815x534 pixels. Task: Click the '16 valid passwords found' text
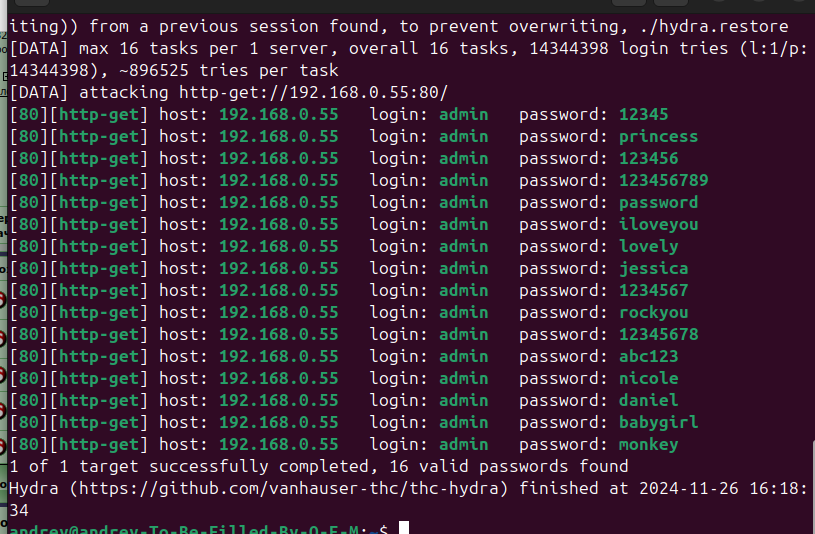point(509,466)
